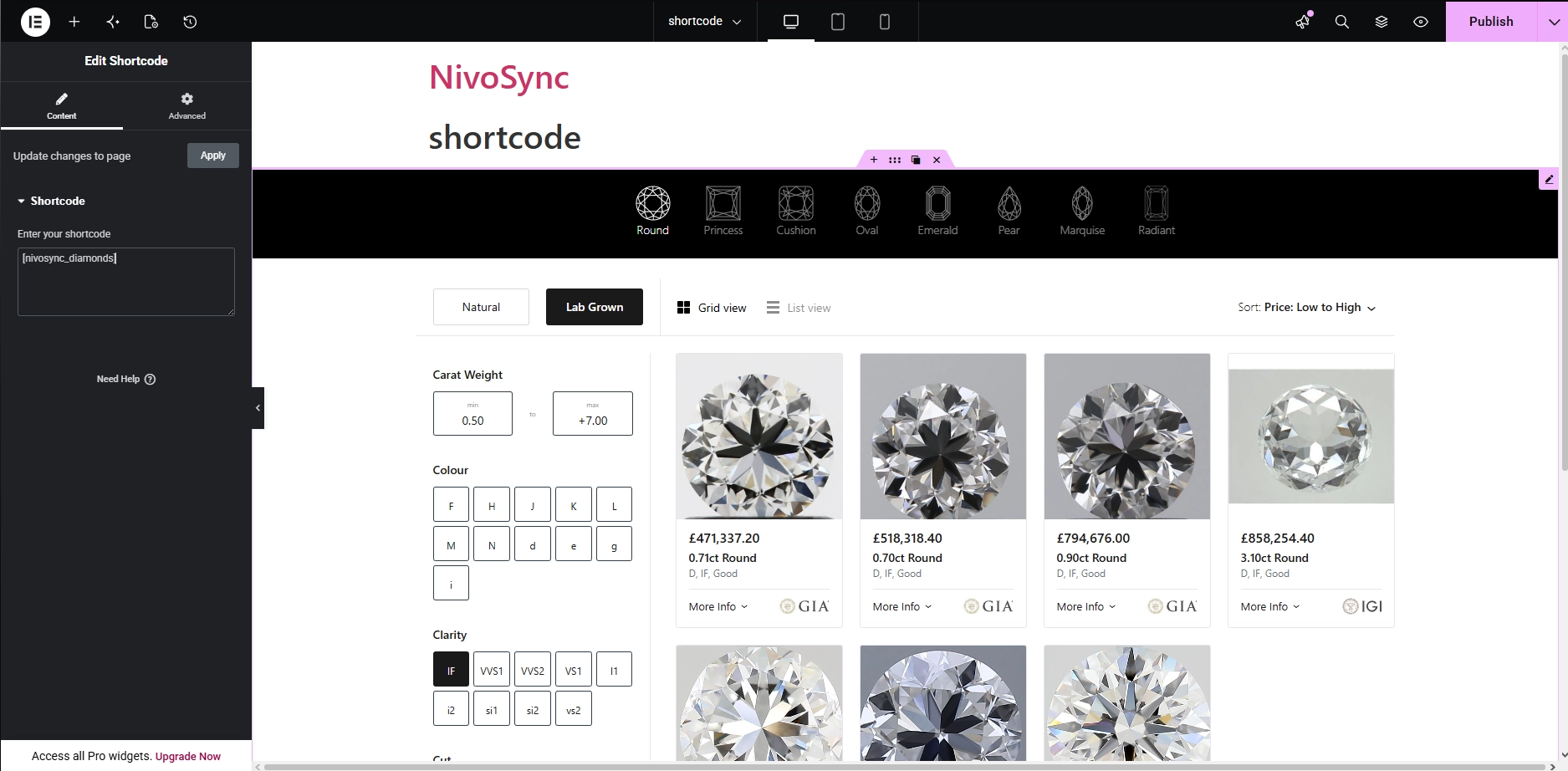This screenshot has height=771, width=1568.
Task: Click the Publish button
Action: 1491,22
